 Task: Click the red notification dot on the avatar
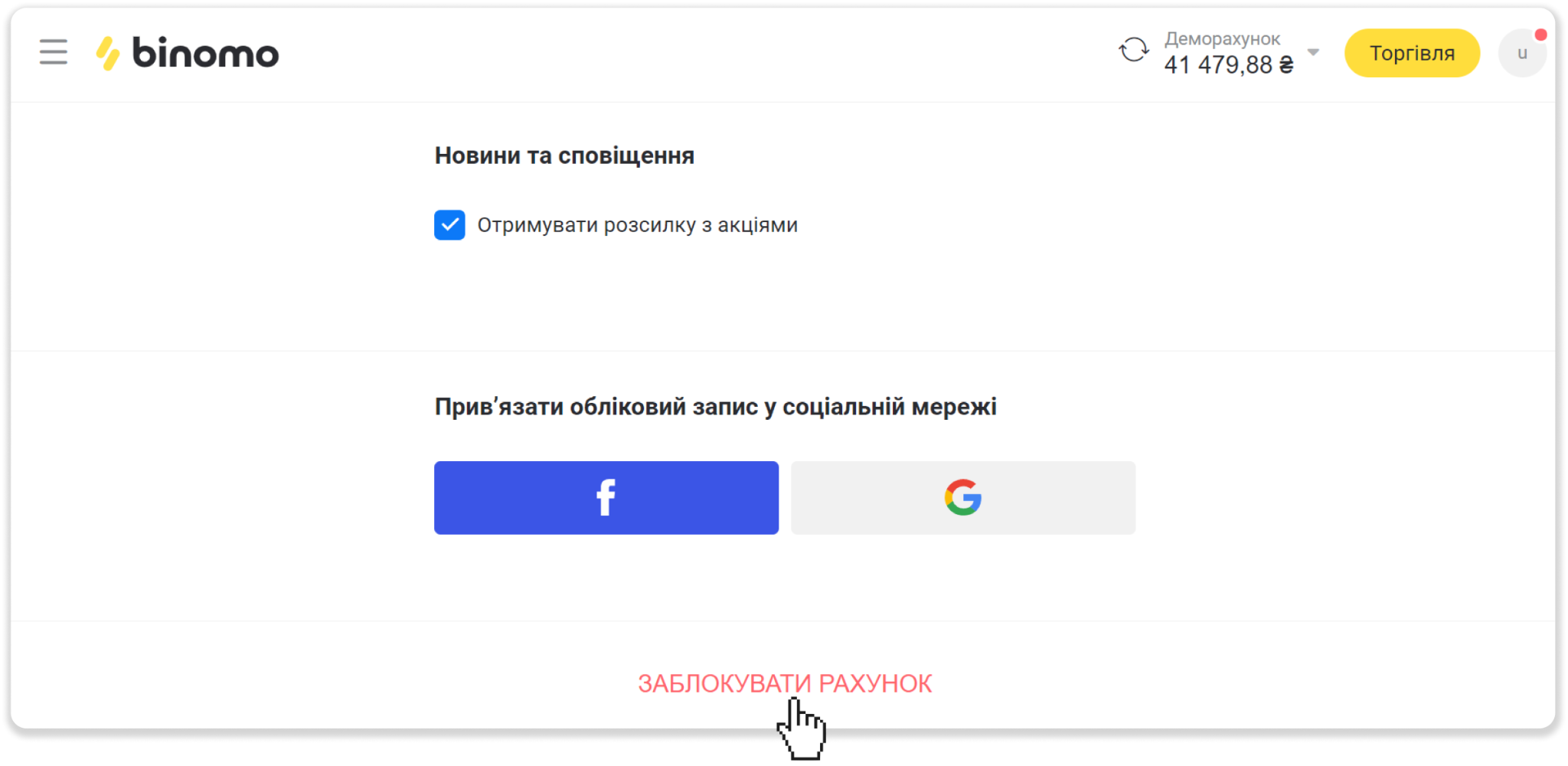(x=1540, y=35)
